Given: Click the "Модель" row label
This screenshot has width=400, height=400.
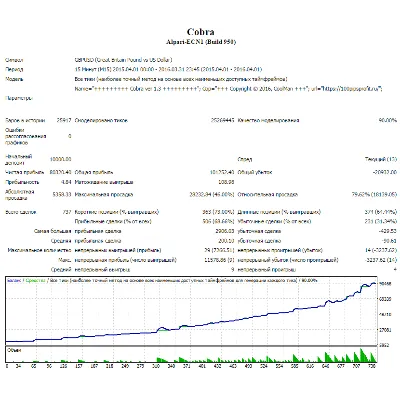Looking at the screenshot, I should click(14, 79).
